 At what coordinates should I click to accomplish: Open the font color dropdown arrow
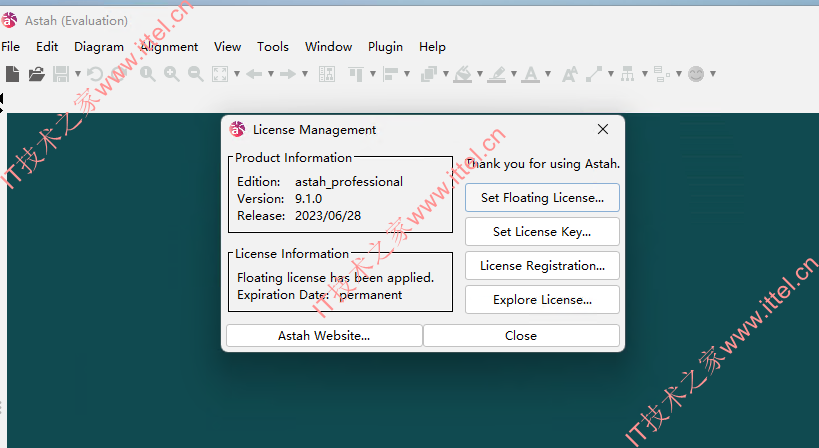pyautogui.click(x=548, y=74)
